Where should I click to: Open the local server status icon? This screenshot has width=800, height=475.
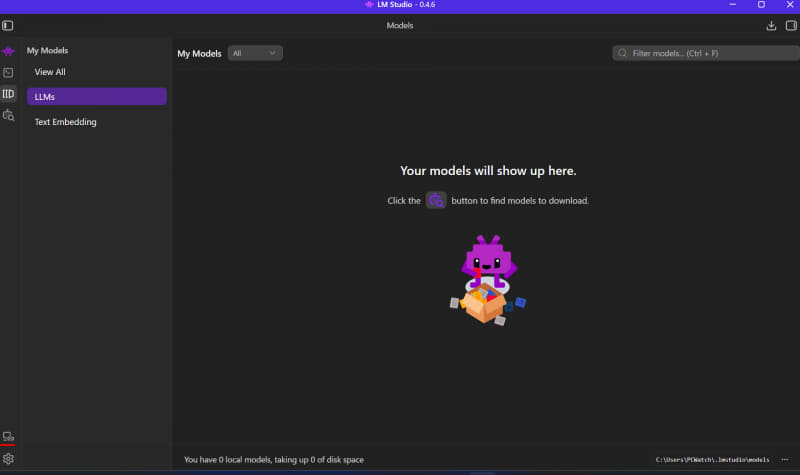[x=8, y=437]
